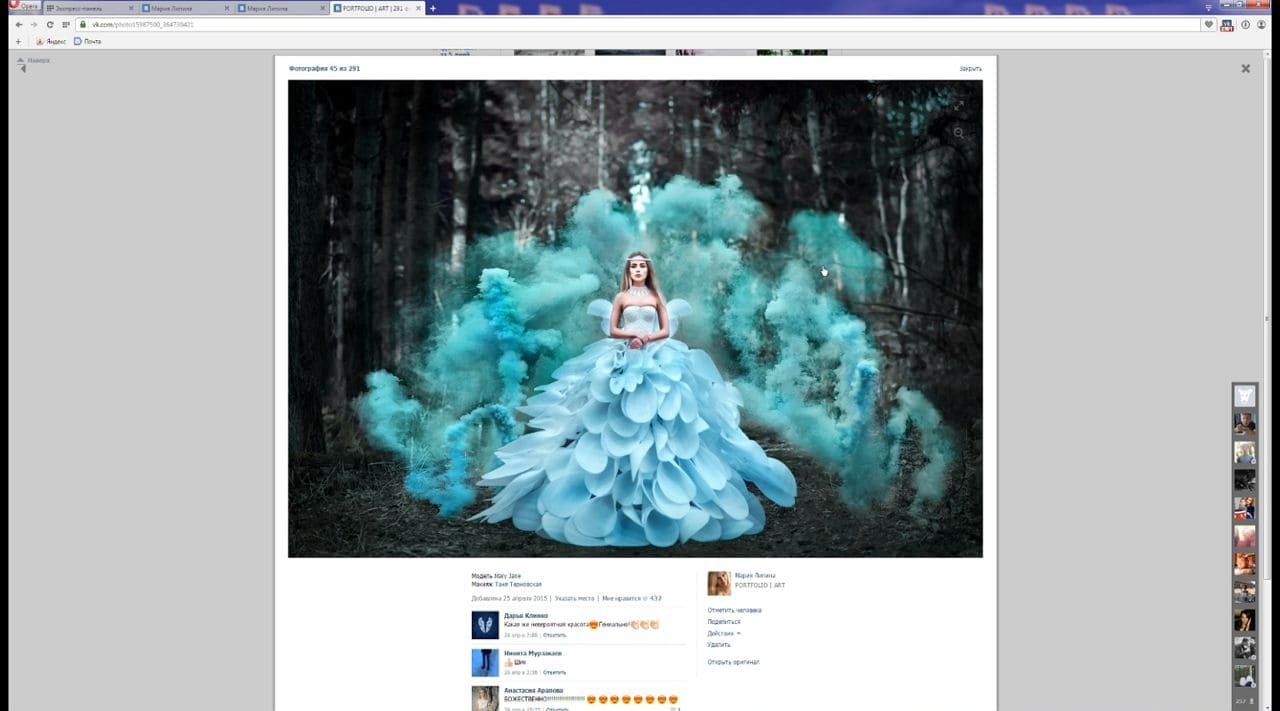Open the Почта bookmark
Image resolution: width=1280 pixels, height=711 pixels.
(88, 41)
